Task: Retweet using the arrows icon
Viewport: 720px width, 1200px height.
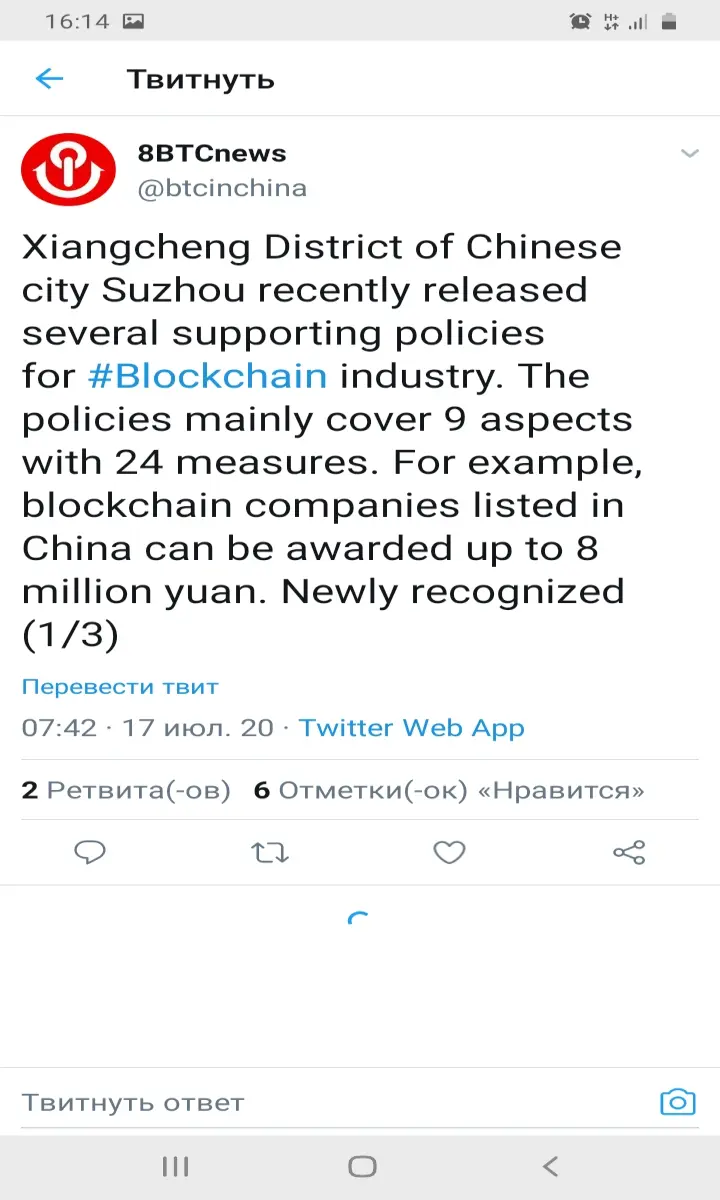Action: [x=270, y=852]
